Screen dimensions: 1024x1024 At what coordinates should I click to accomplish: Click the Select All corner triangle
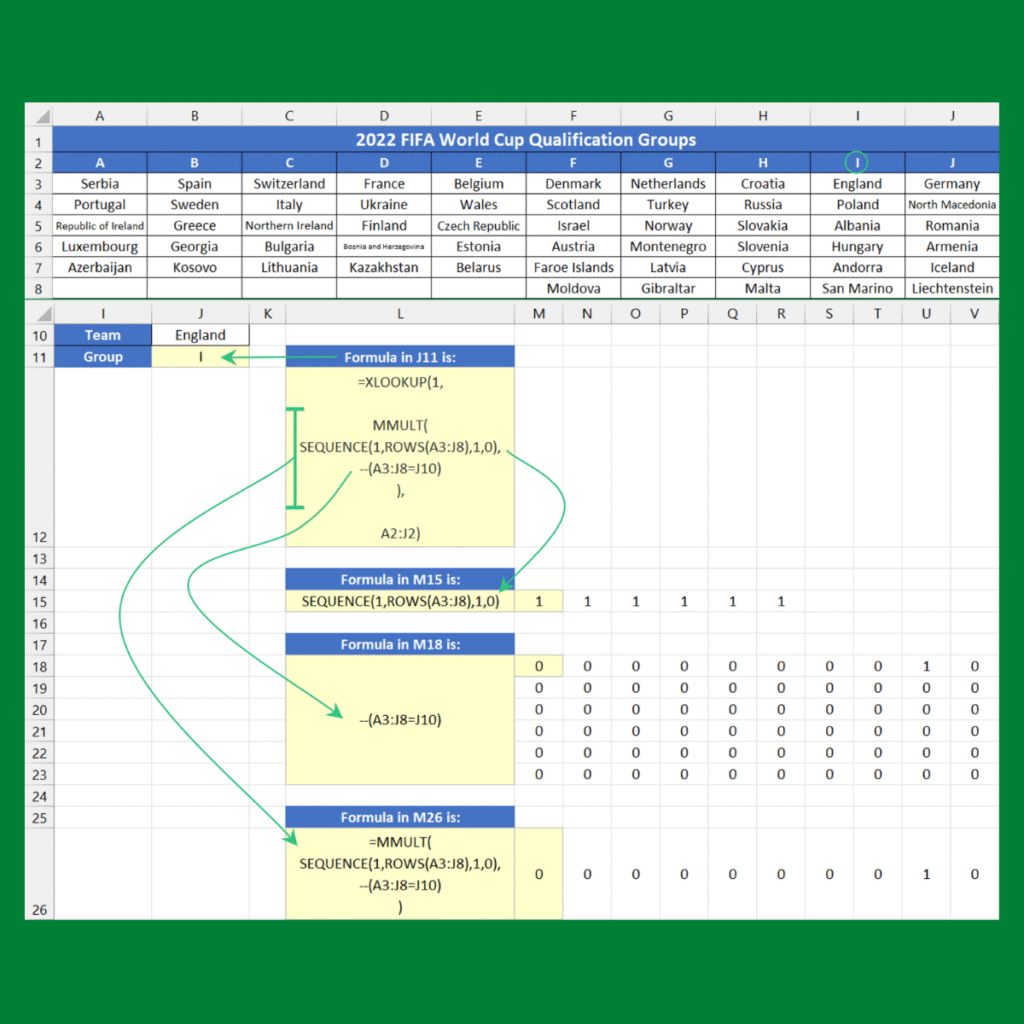[x=38, y=115]
